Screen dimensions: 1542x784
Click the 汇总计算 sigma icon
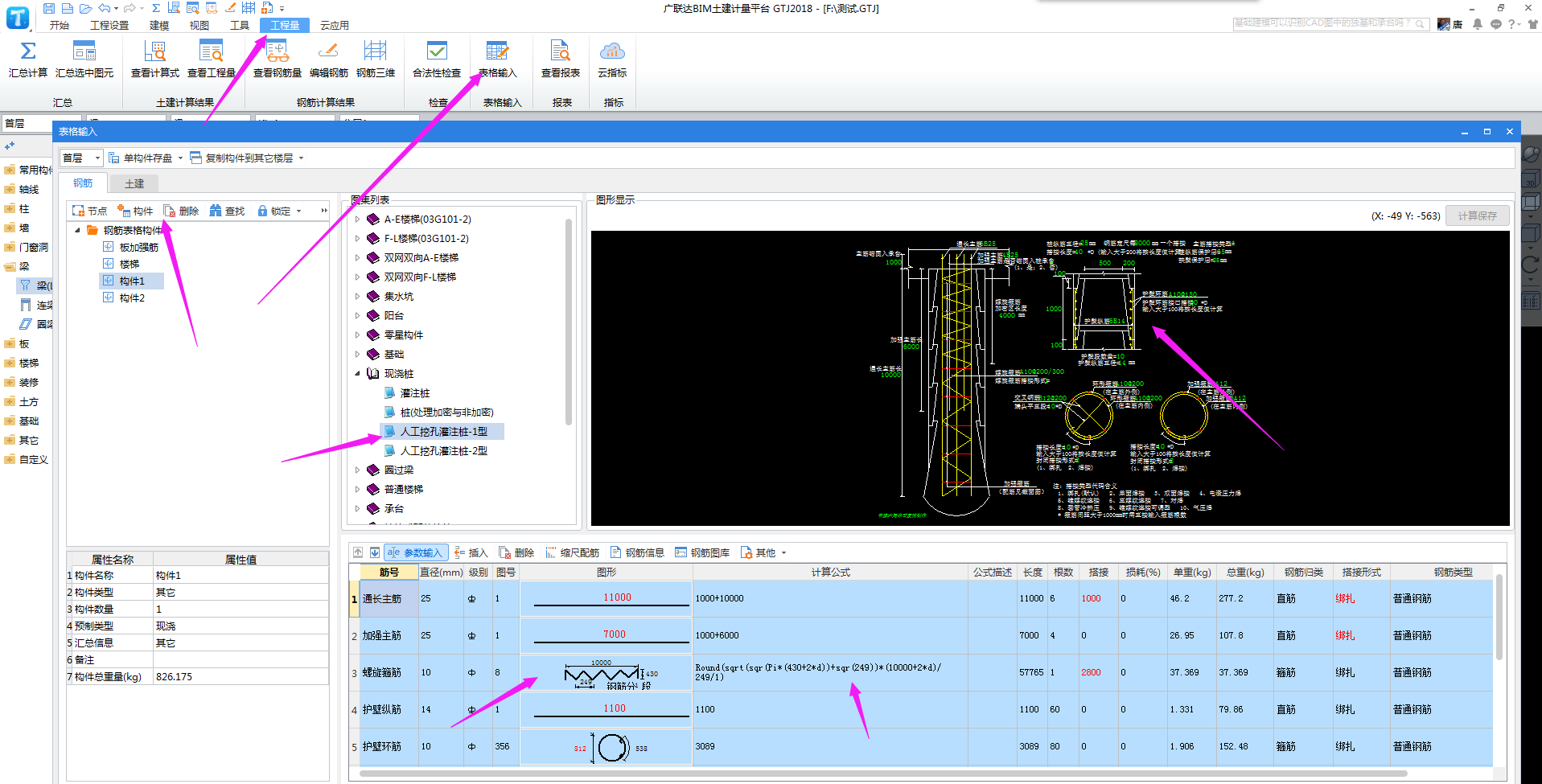pyautogui.click(x=28, y=51)
